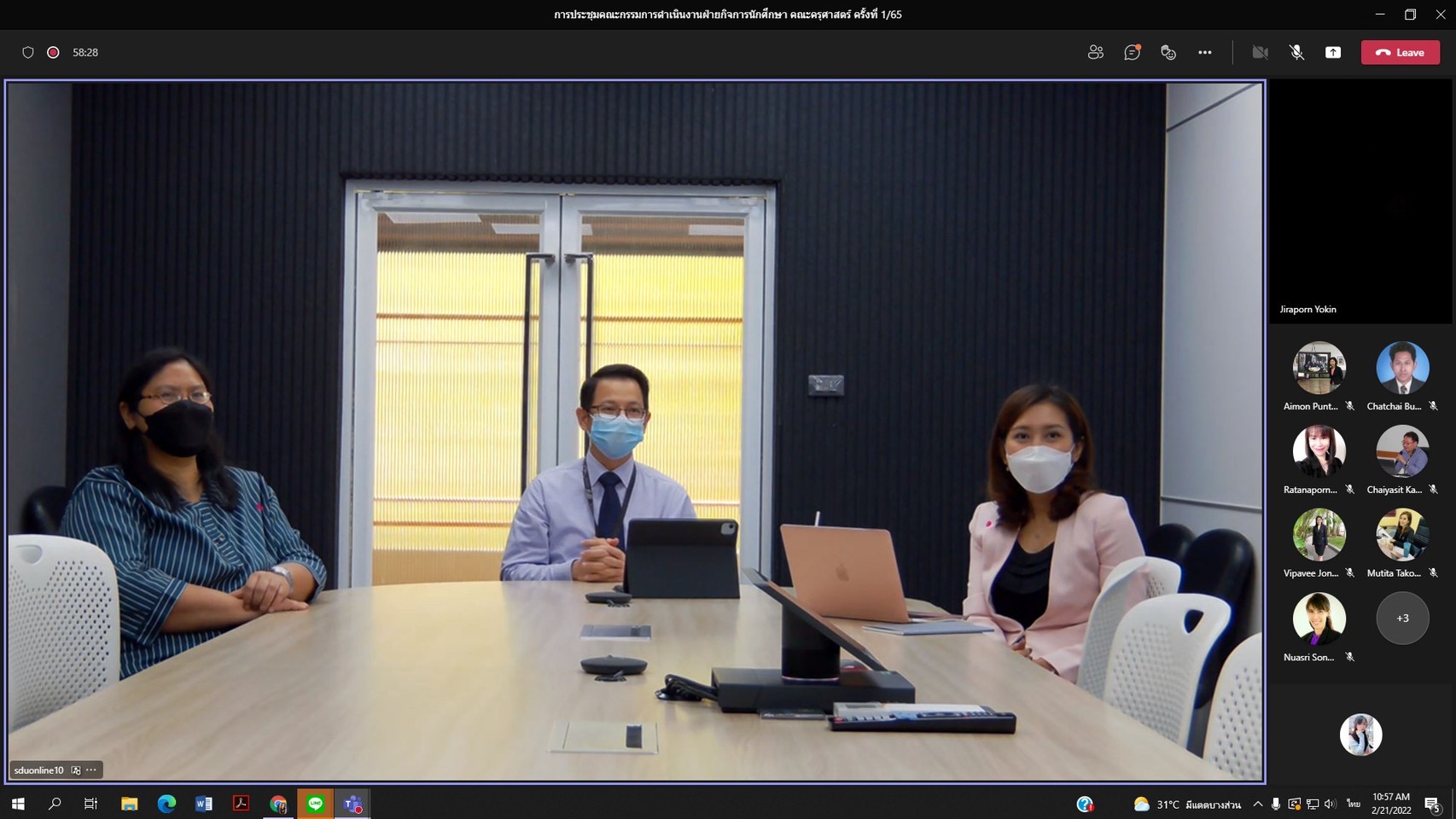This screenshot has height=819, width=1456.
Task: Open more options for sduonline10 video
Action: point(91,770)
